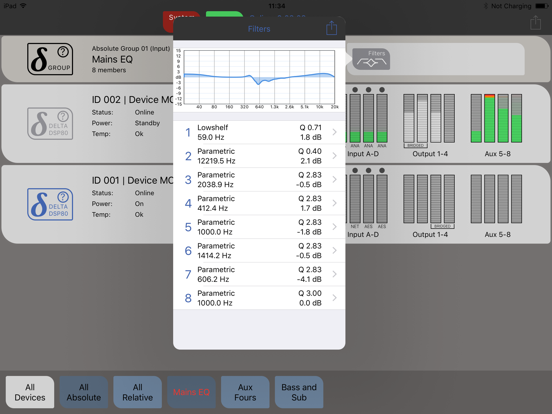Open filter 1 Lowshelf 59.0 Hz
This screenshot has width=552, height=414.
[259, 132]
